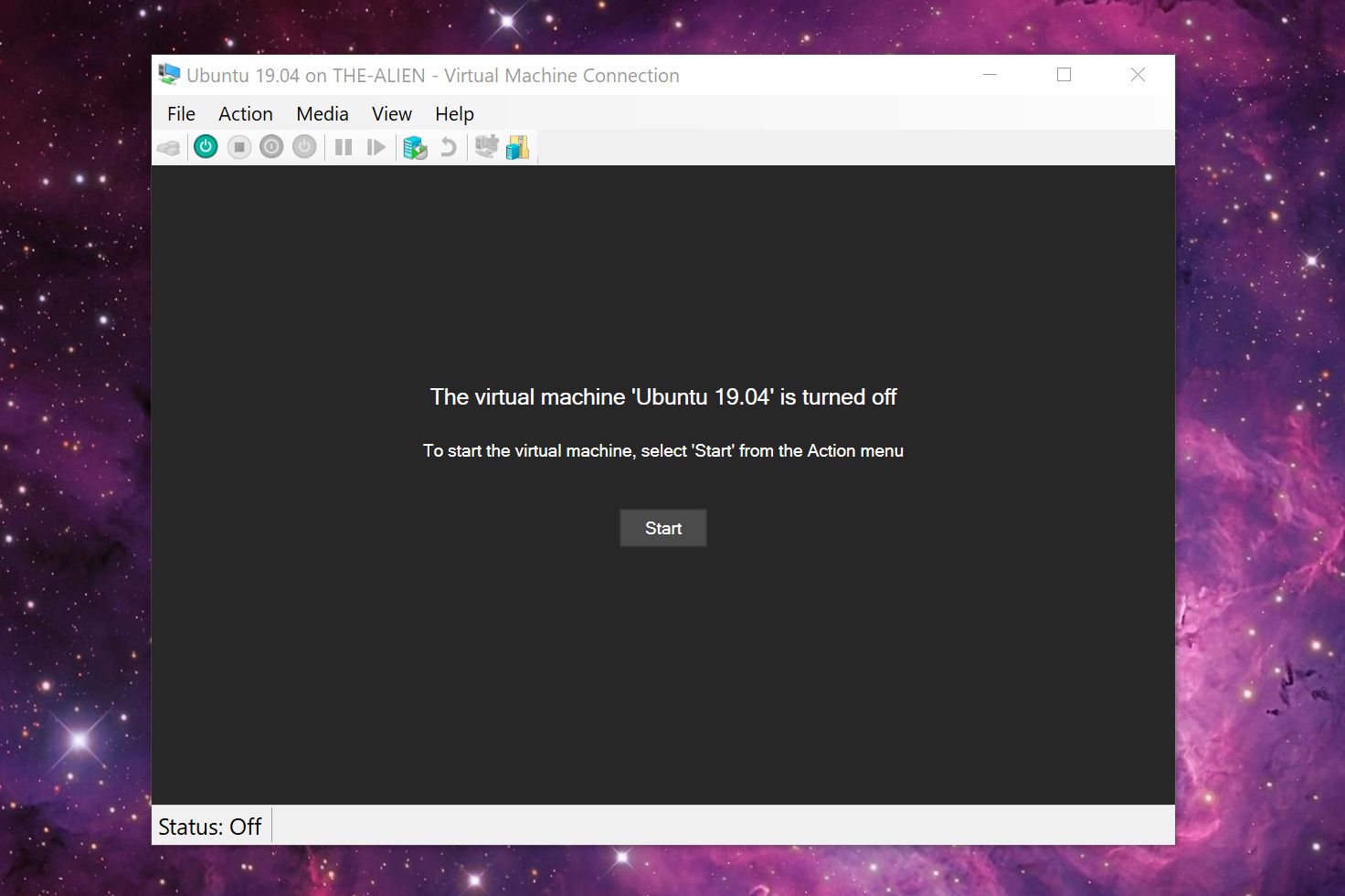Click the Revert arrow toolbar icon
Viewport: 1345px width, 896px height.
(448, 147)
